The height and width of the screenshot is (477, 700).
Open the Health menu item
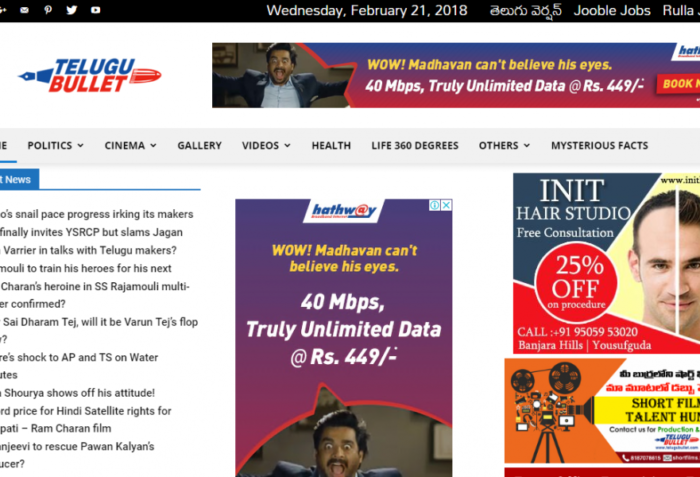click(x=331, y=145)
